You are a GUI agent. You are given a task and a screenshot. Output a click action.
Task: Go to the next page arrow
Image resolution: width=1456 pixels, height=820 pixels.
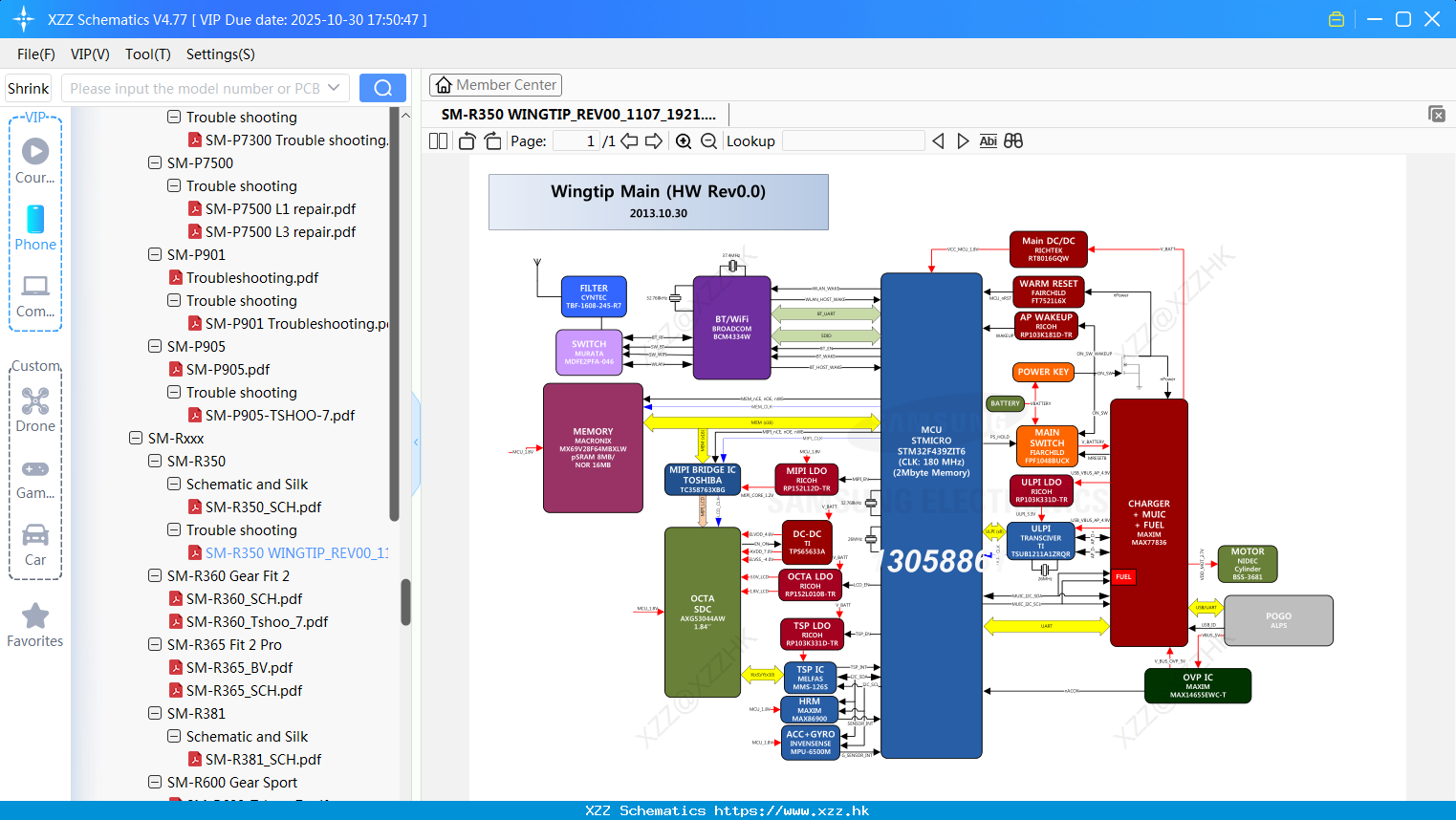(x=654, y=141)
